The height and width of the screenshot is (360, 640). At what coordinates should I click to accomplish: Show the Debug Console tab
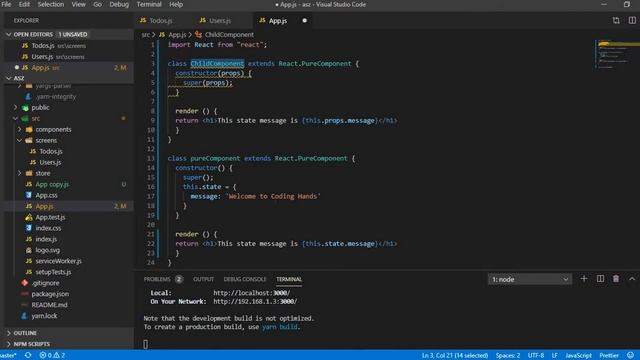(244, 279)
